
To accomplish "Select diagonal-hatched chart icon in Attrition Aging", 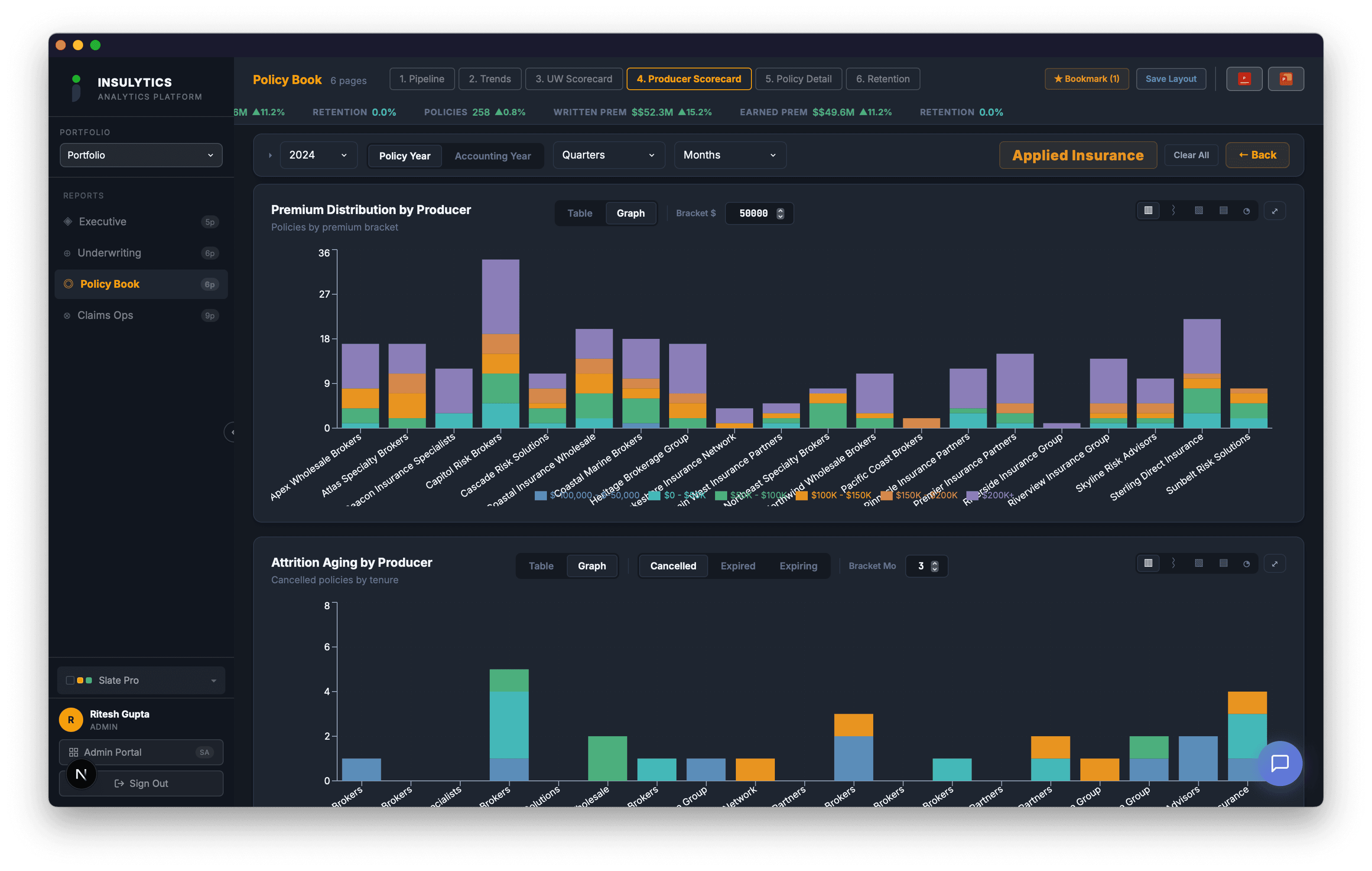I will click(1198, 563).
